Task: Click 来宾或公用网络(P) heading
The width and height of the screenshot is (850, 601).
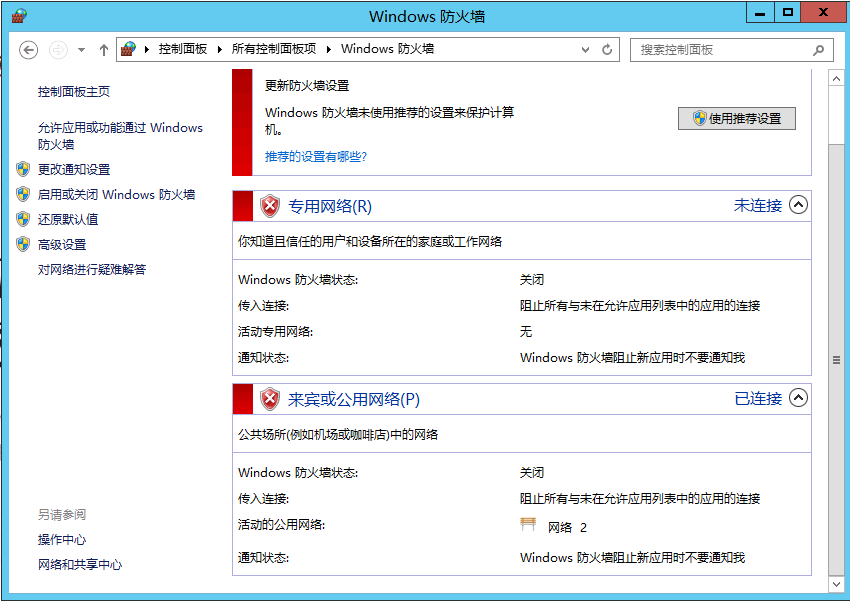Action: pos(353,399)
